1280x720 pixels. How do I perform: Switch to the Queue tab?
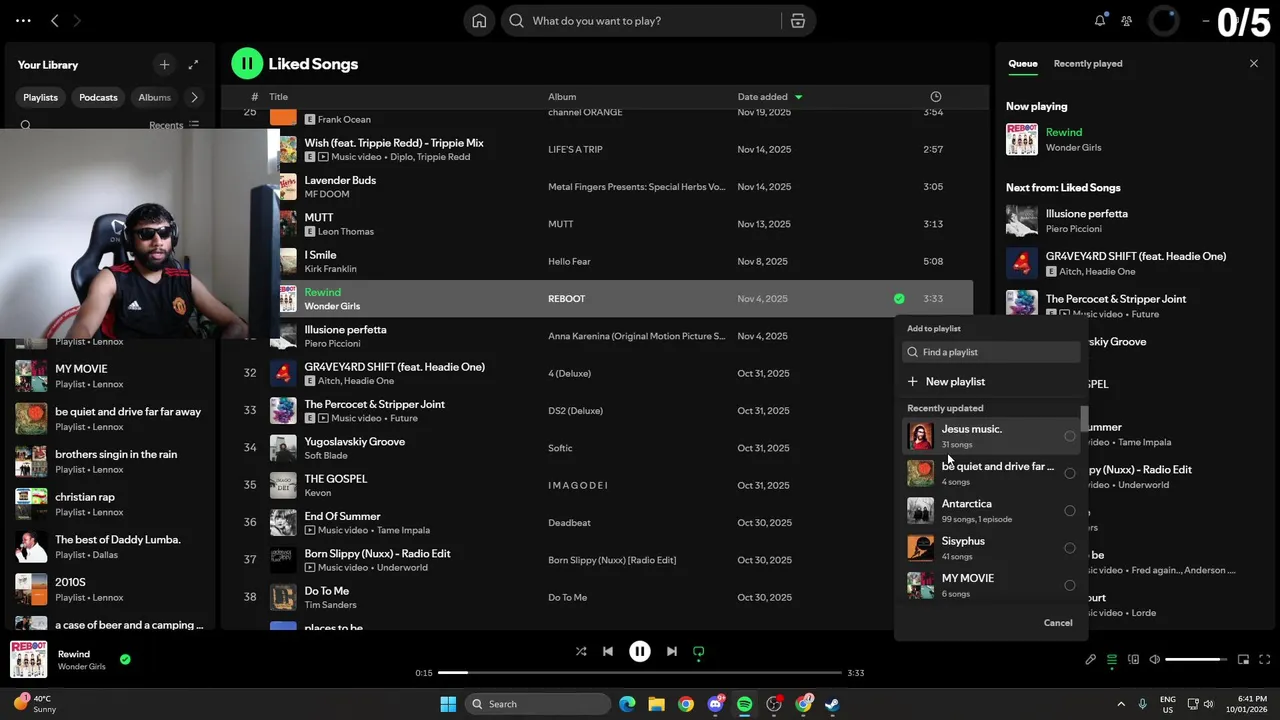(1022, 63)
